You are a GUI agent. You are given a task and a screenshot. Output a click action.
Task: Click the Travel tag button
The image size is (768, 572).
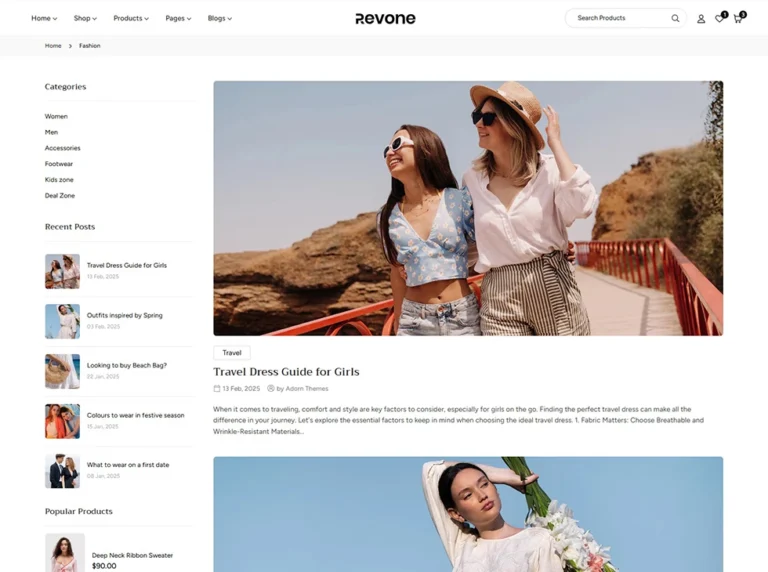(x=232, y=353)
